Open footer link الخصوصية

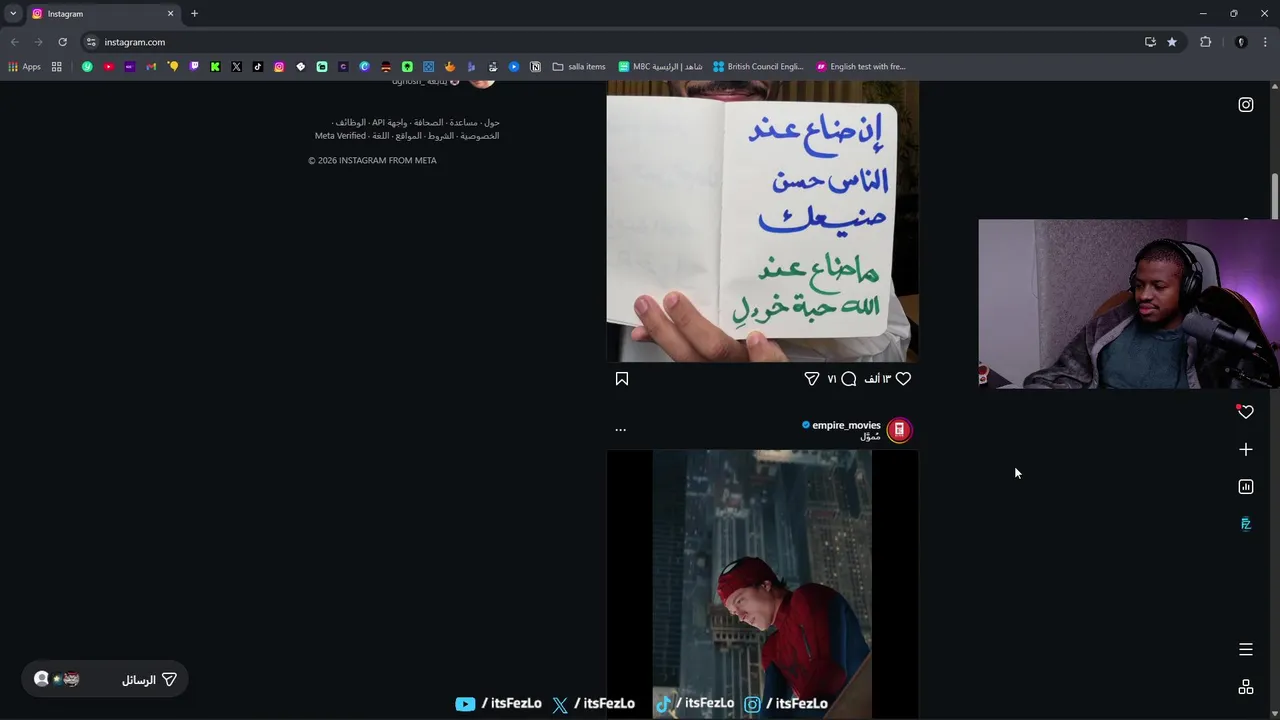[480, 136]
